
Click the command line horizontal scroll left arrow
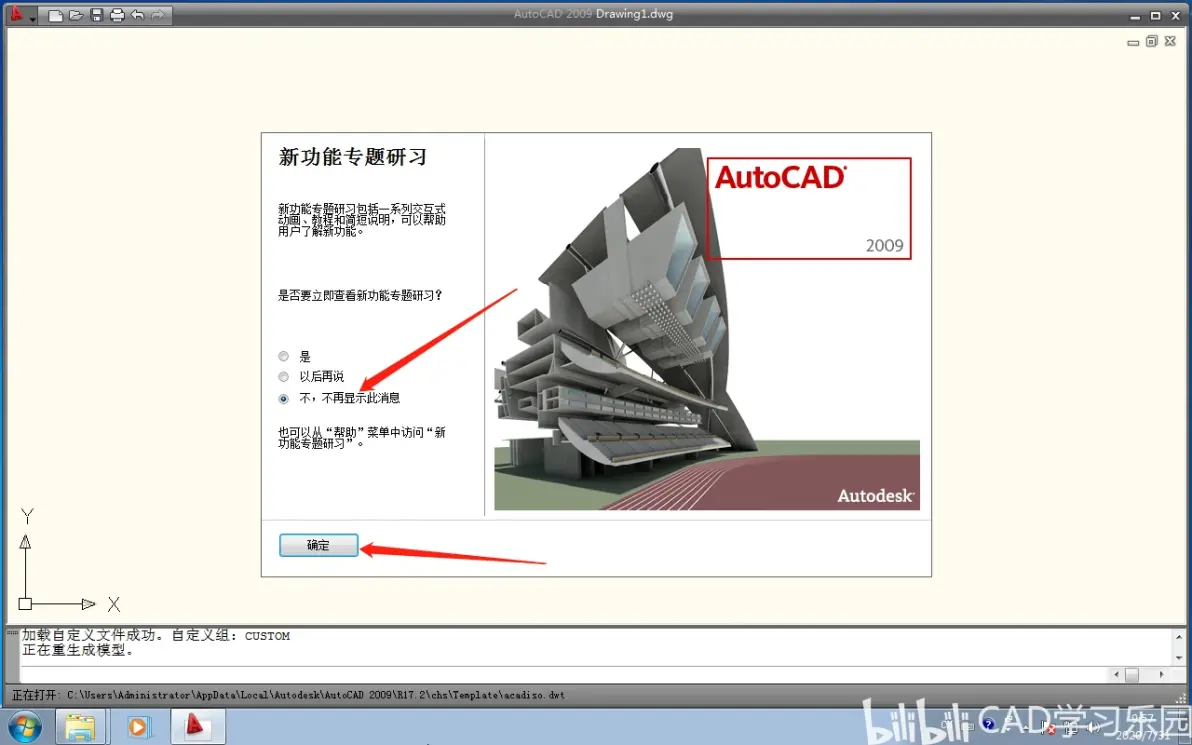pyautogui.click(x=1117, y=674)
